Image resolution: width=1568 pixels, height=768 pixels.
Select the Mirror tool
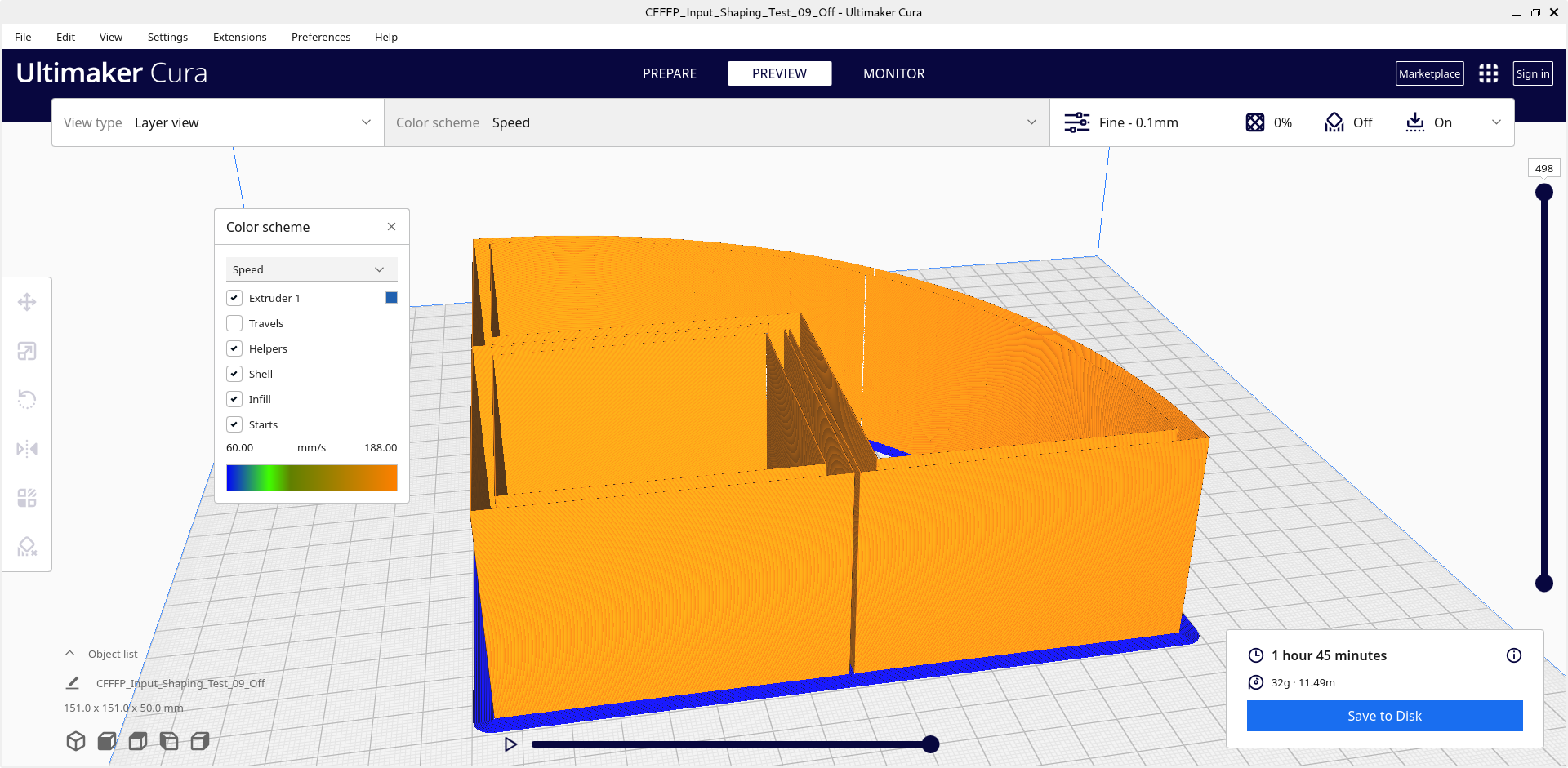point(27,448)
